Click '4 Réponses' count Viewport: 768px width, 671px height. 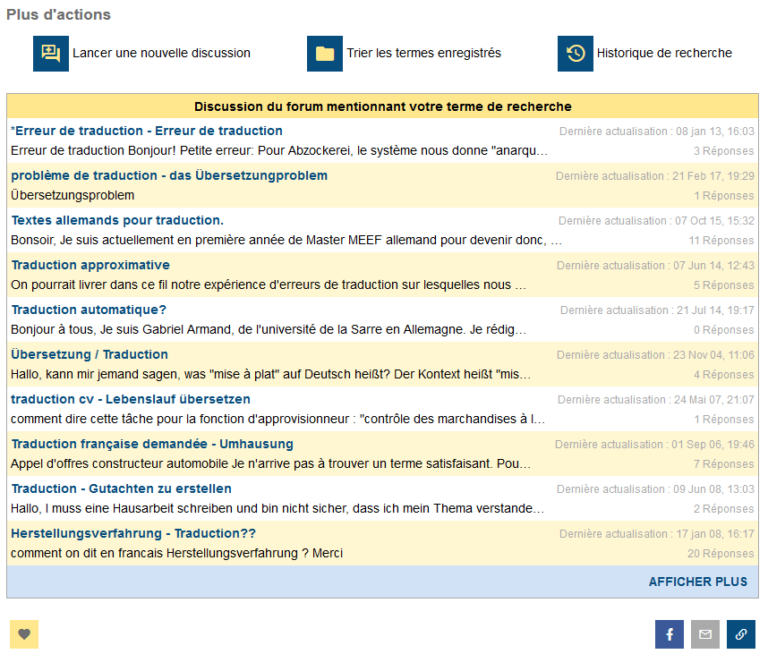click(724, 375)
